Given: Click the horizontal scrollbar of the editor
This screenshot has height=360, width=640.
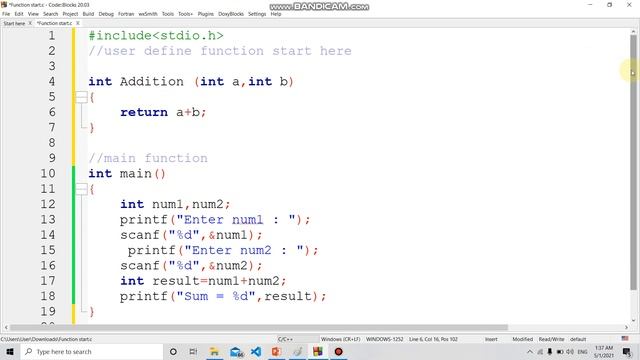Looking at the screenshot, I should click(x=259, y=327).
